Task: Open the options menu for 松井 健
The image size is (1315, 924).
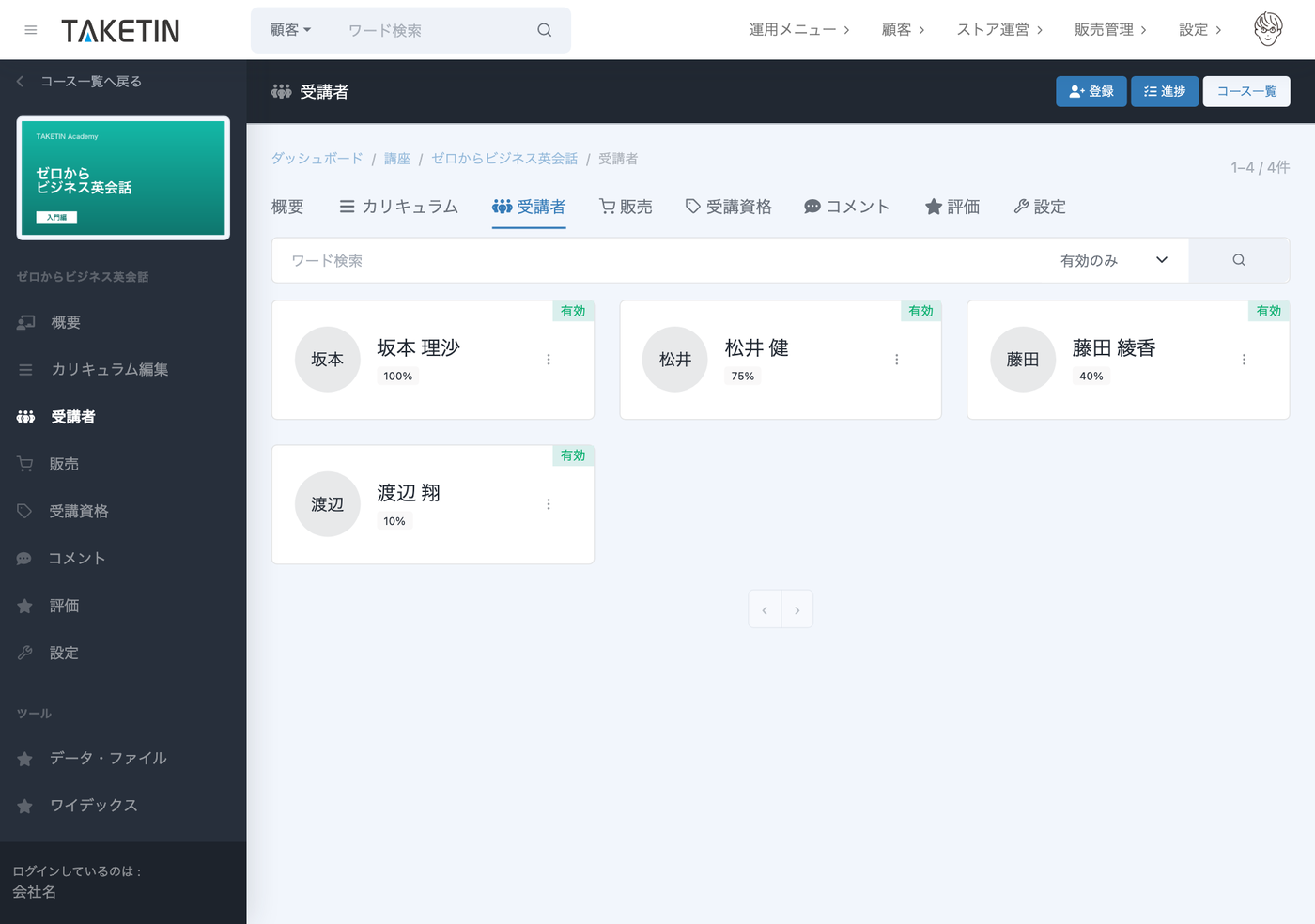Action: tap(897, 360)
